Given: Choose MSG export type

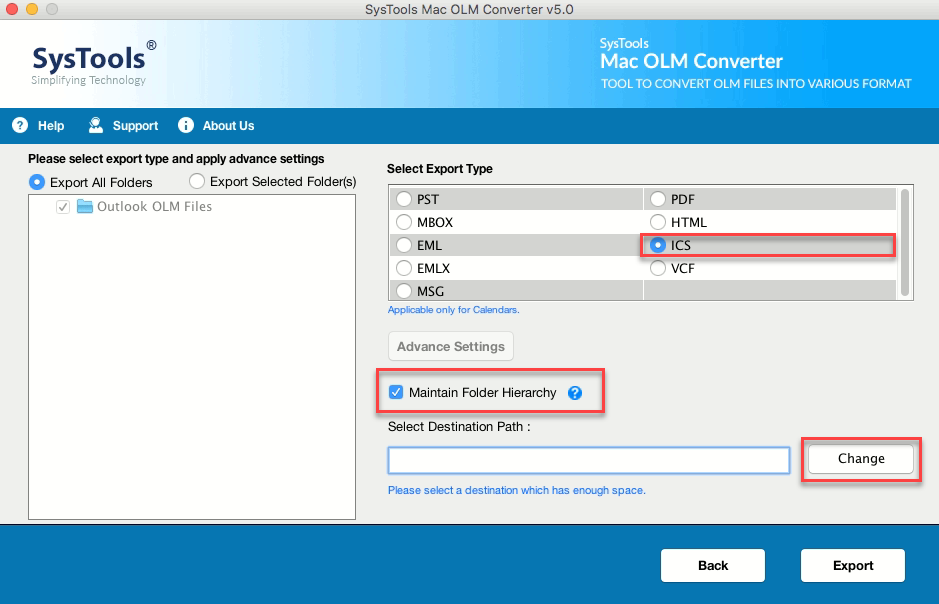Looking at the screenshot, I should (x=404, y=291).
